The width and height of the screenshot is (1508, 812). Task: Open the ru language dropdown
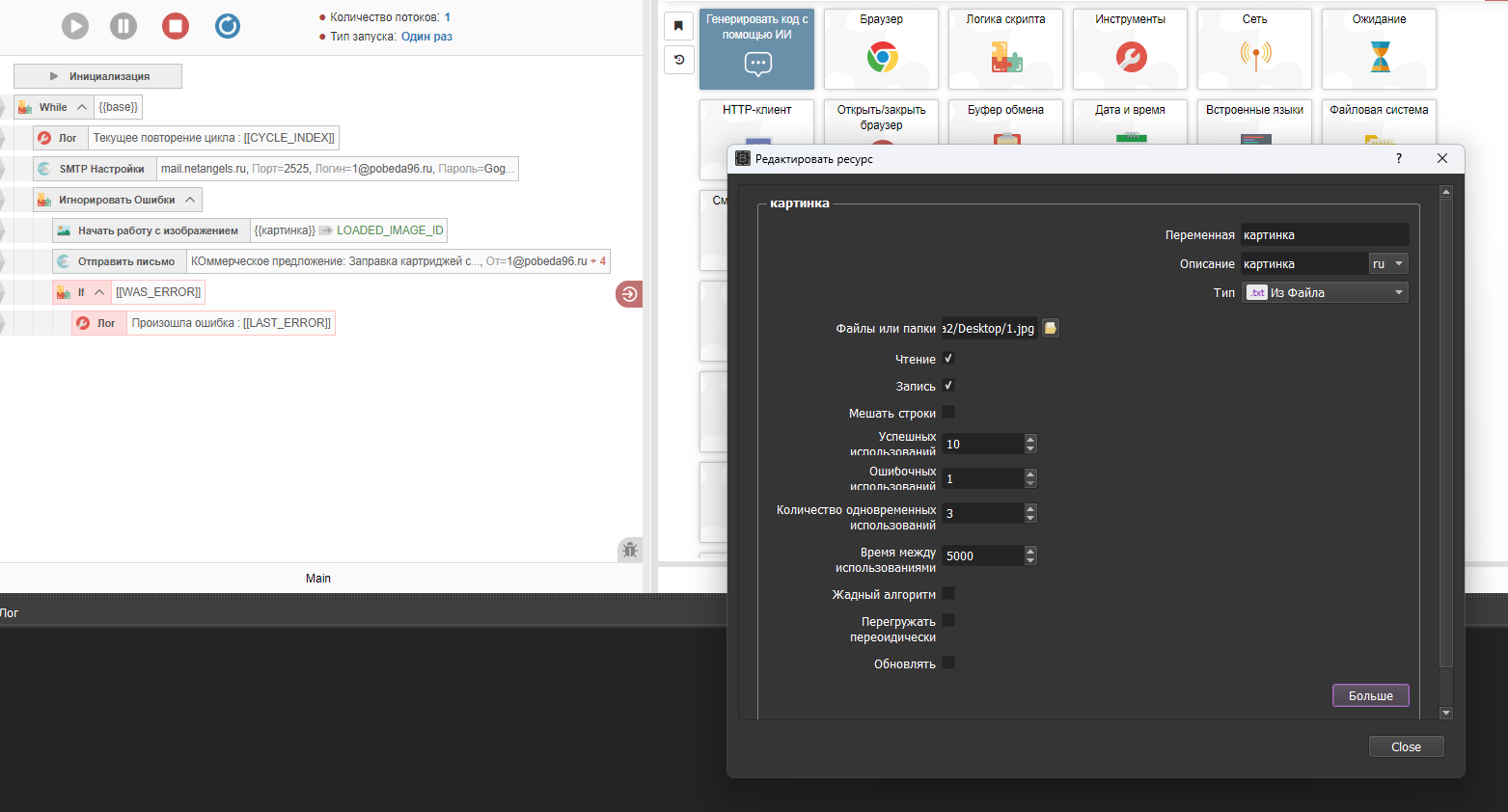pos(1388,263)
